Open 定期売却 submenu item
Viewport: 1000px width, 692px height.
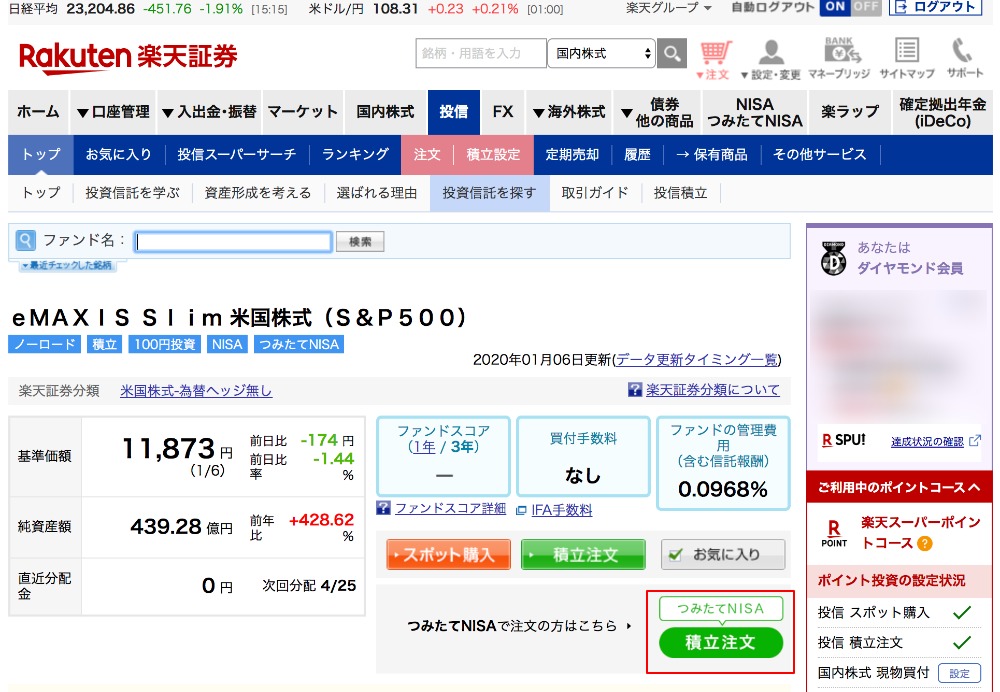572,154
